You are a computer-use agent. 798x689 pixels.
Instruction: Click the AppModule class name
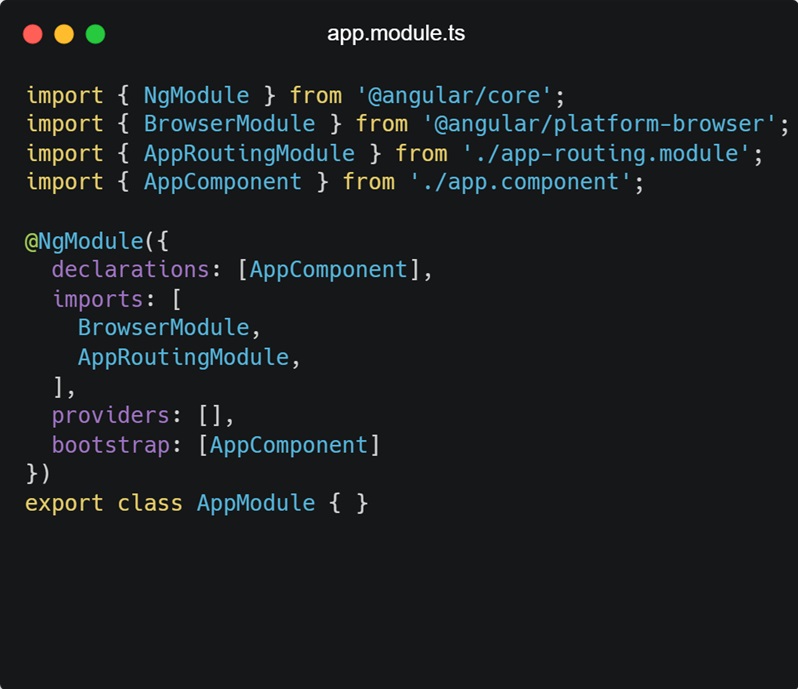256,502
